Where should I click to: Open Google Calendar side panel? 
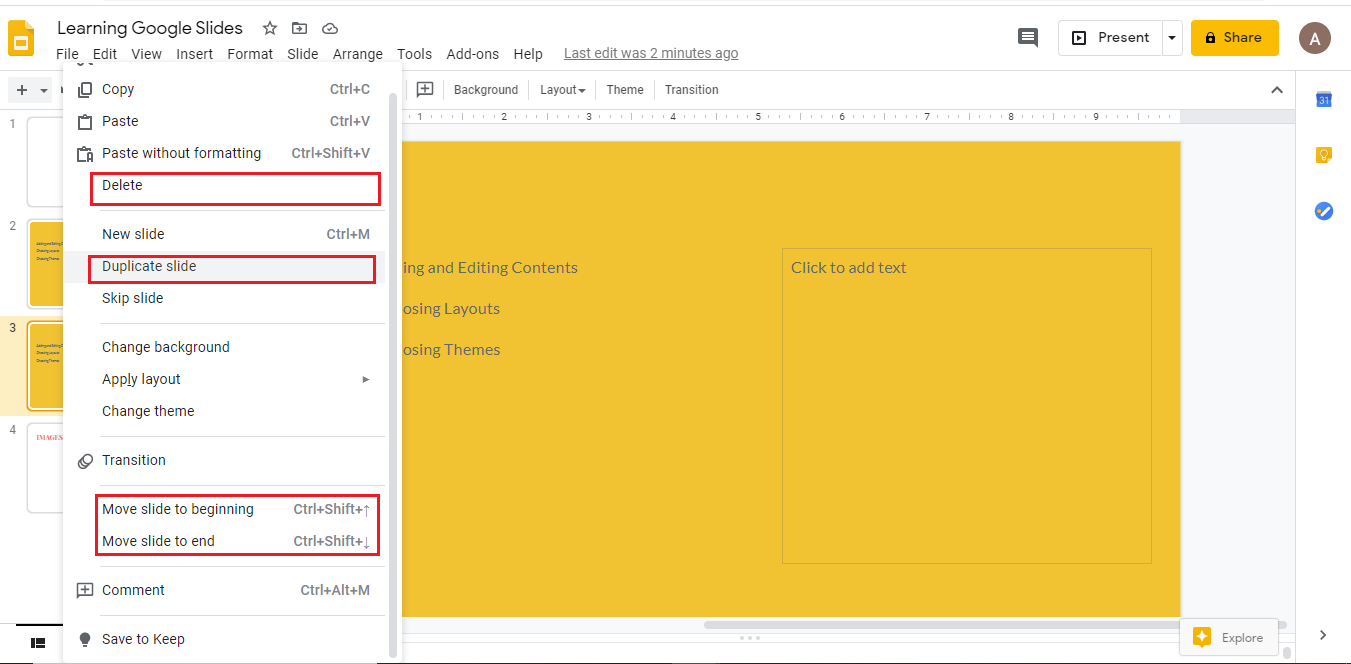[x=1324, y=99]
